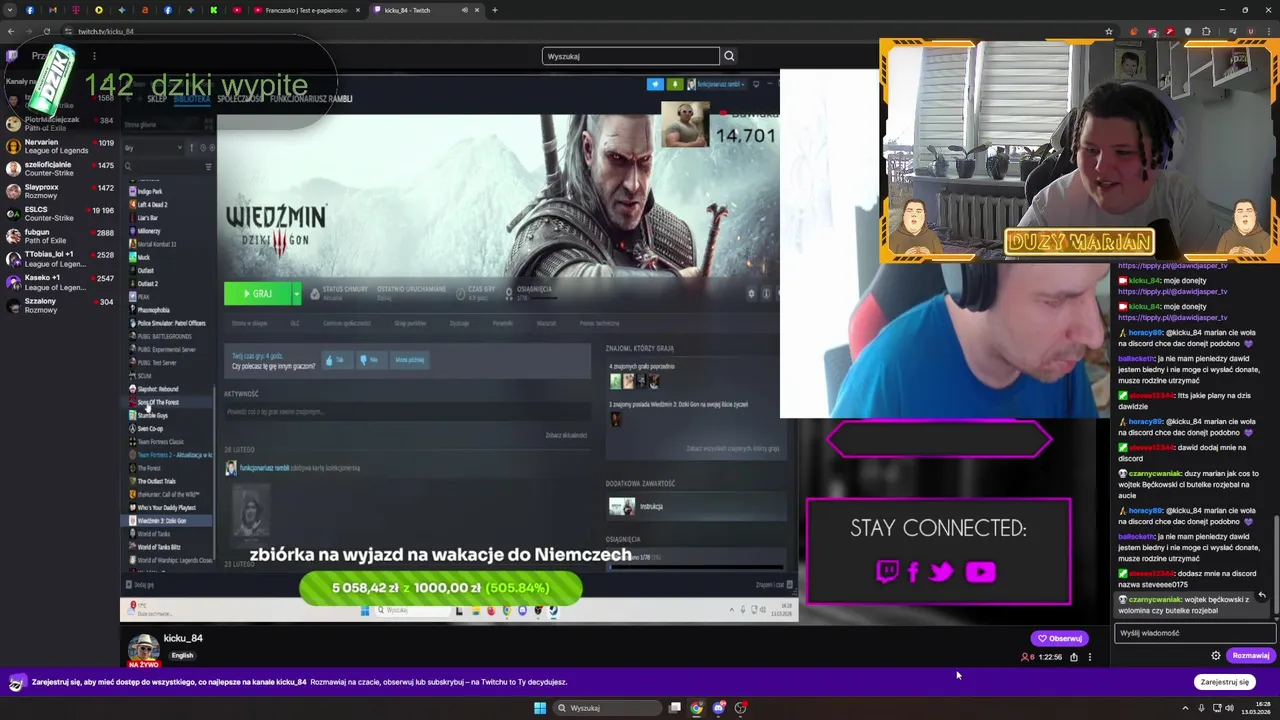The height and width of the screenshot is (720, 1280).
Task: Open Kaseko channel in sidebar
Action: 60,281
